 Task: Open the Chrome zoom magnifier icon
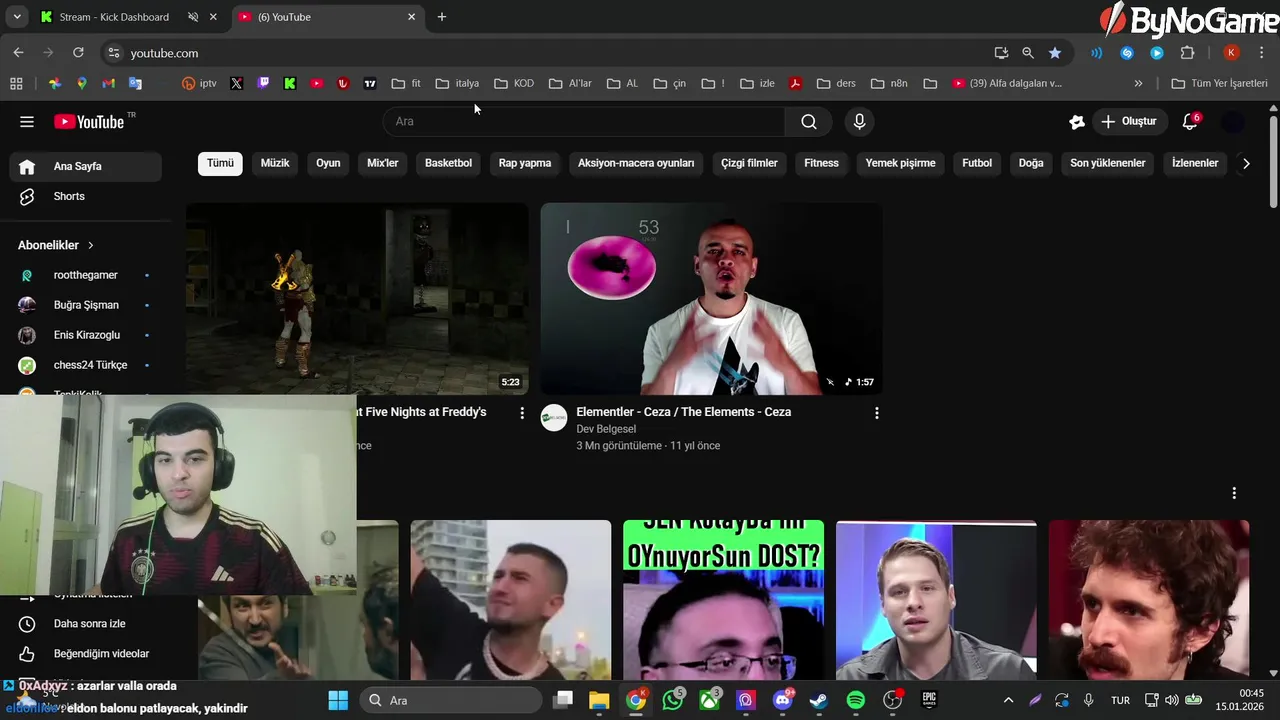click(x=1028, y=53)
